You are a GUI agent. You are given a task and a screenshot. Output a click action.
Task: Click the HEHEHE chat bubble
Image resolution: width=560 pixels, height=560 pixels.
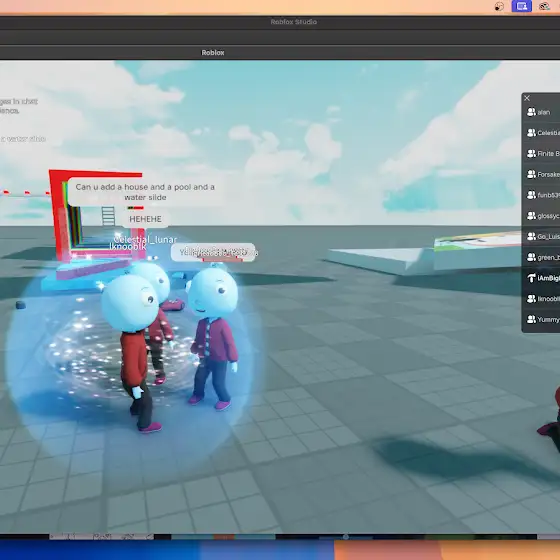145,219
